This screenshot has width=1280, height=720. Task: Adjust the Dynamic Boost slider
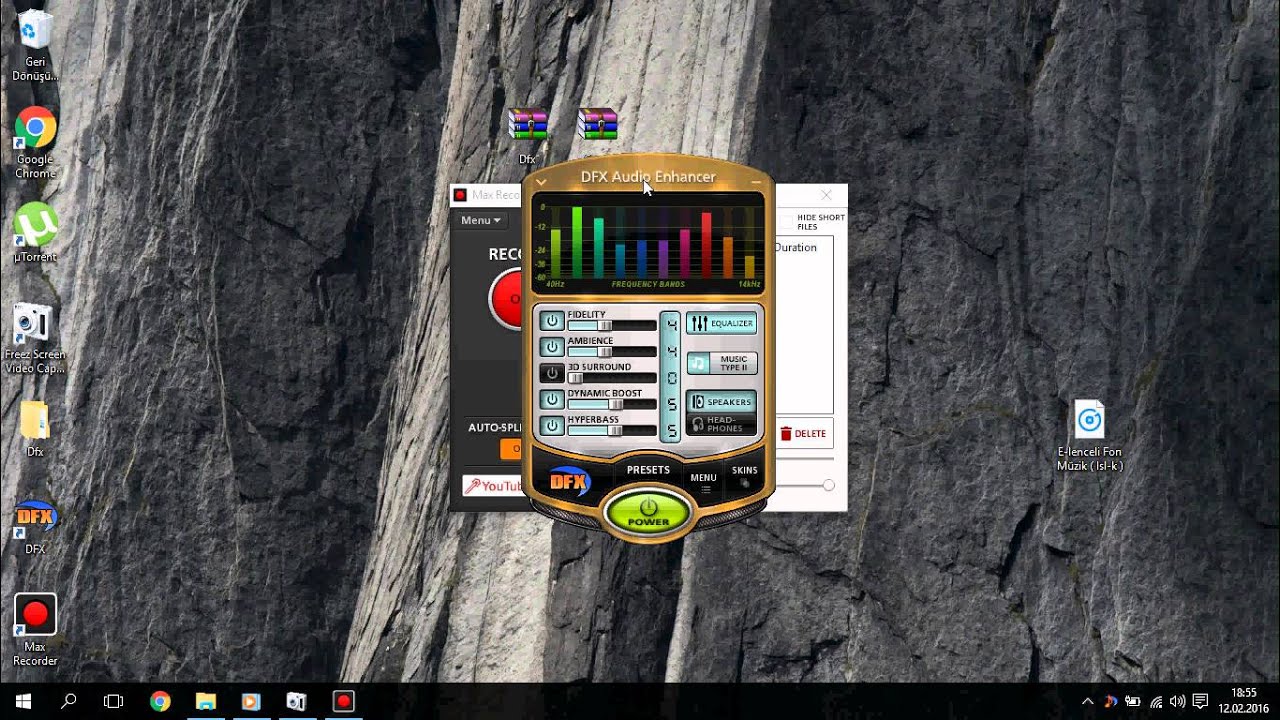tap(611, 404)
